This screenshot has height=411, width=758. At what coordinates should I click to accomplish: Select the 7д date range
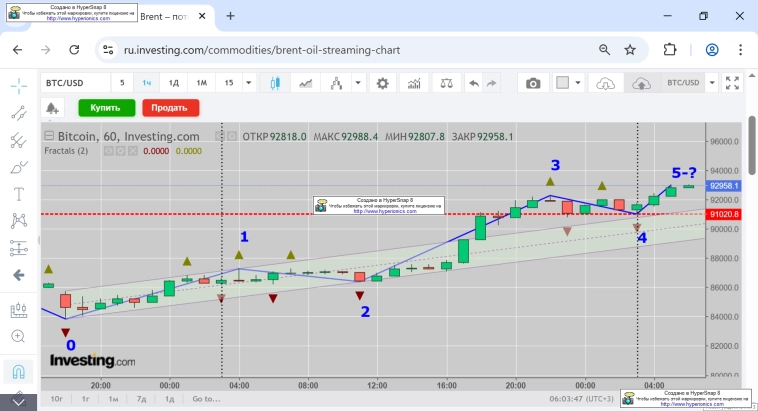pos(141,399)
